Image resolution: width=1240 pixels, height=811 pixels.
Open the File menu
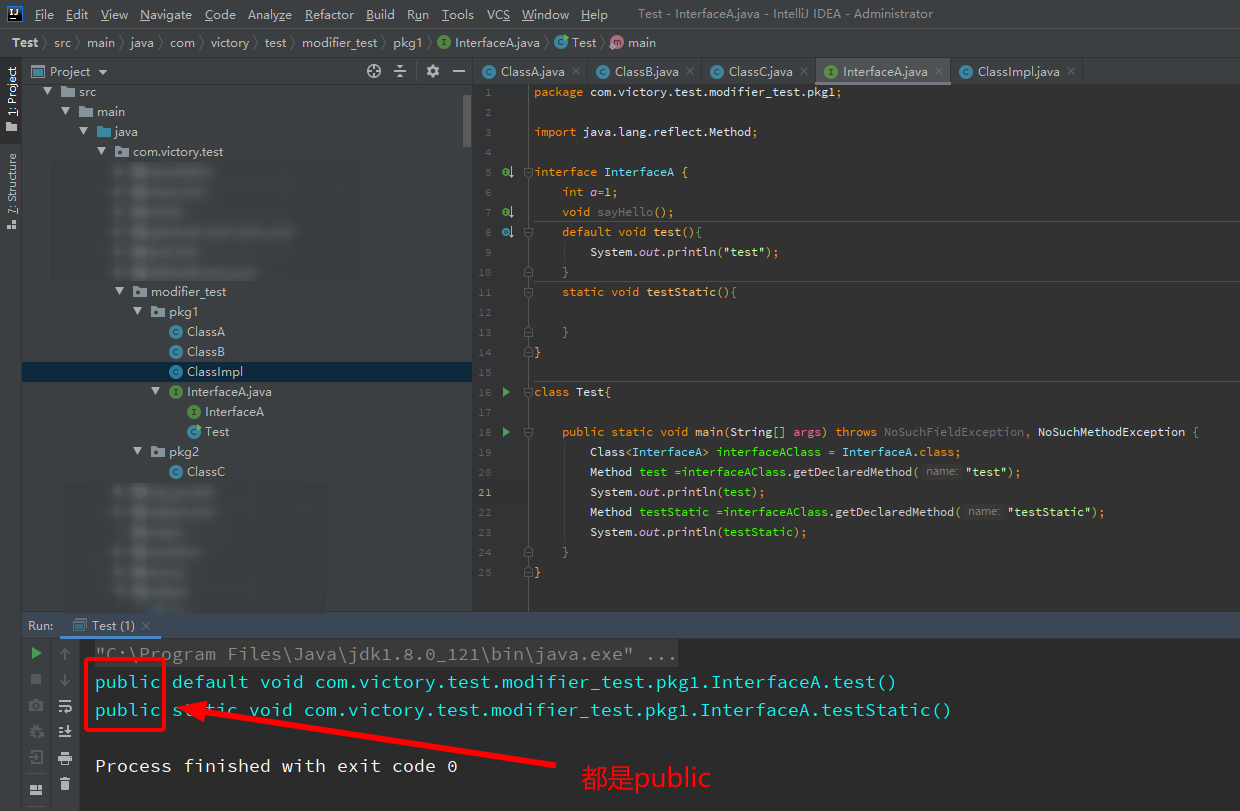(x=44, y=14)
